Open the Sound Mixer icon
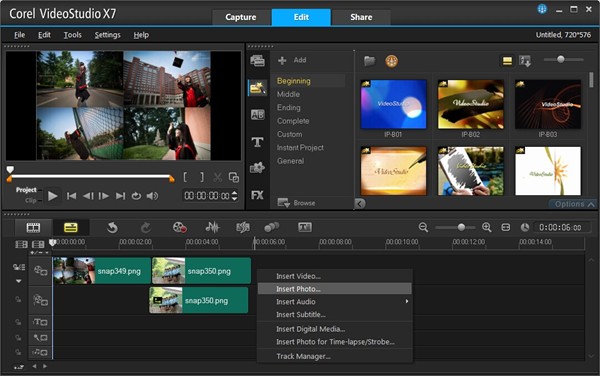The image size is (600, 376). coord(212,227)
